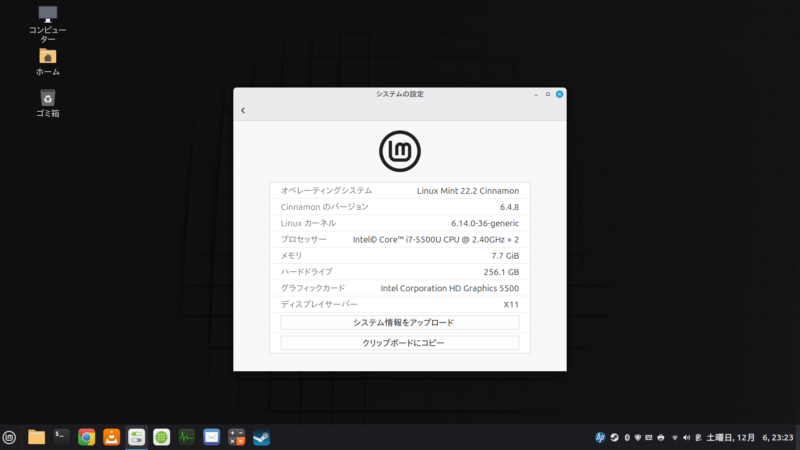800x450 pixels.
Task: Click クリップボードにコピー button
Action: click(x=399, y=343)
